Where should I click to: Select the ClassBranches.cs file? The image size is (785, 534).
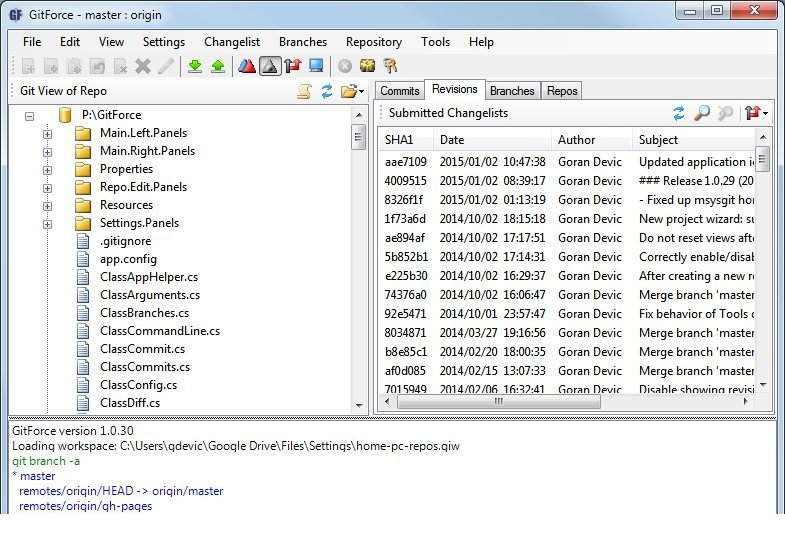[x=144, y=313]
